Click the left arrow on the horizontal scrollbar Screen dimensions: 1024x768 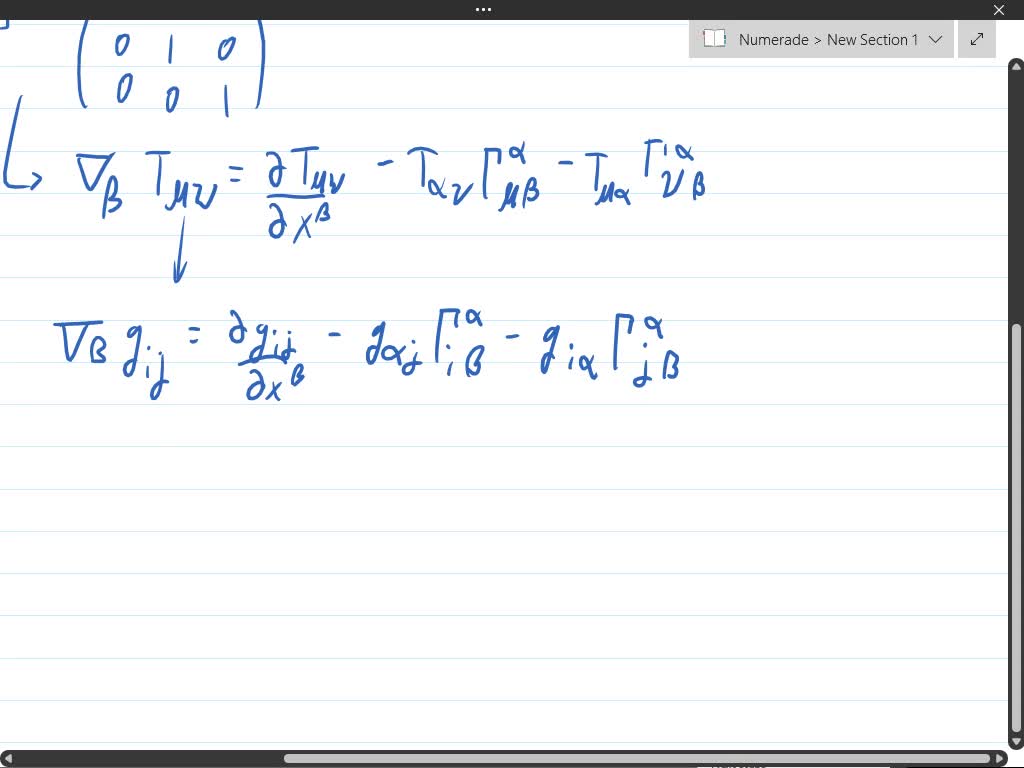pyautogui.click(x=8, y=757)
